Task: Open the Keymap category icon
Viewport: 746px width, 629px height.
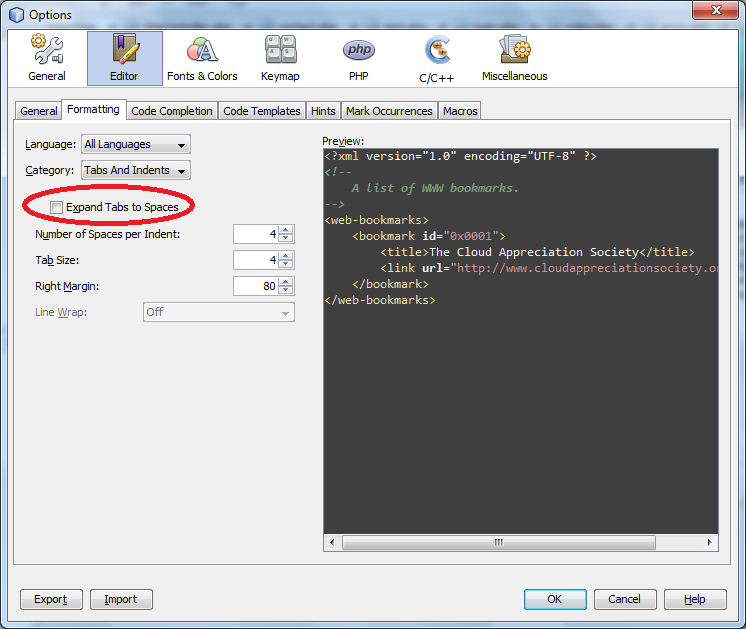Action: [280, 58]
